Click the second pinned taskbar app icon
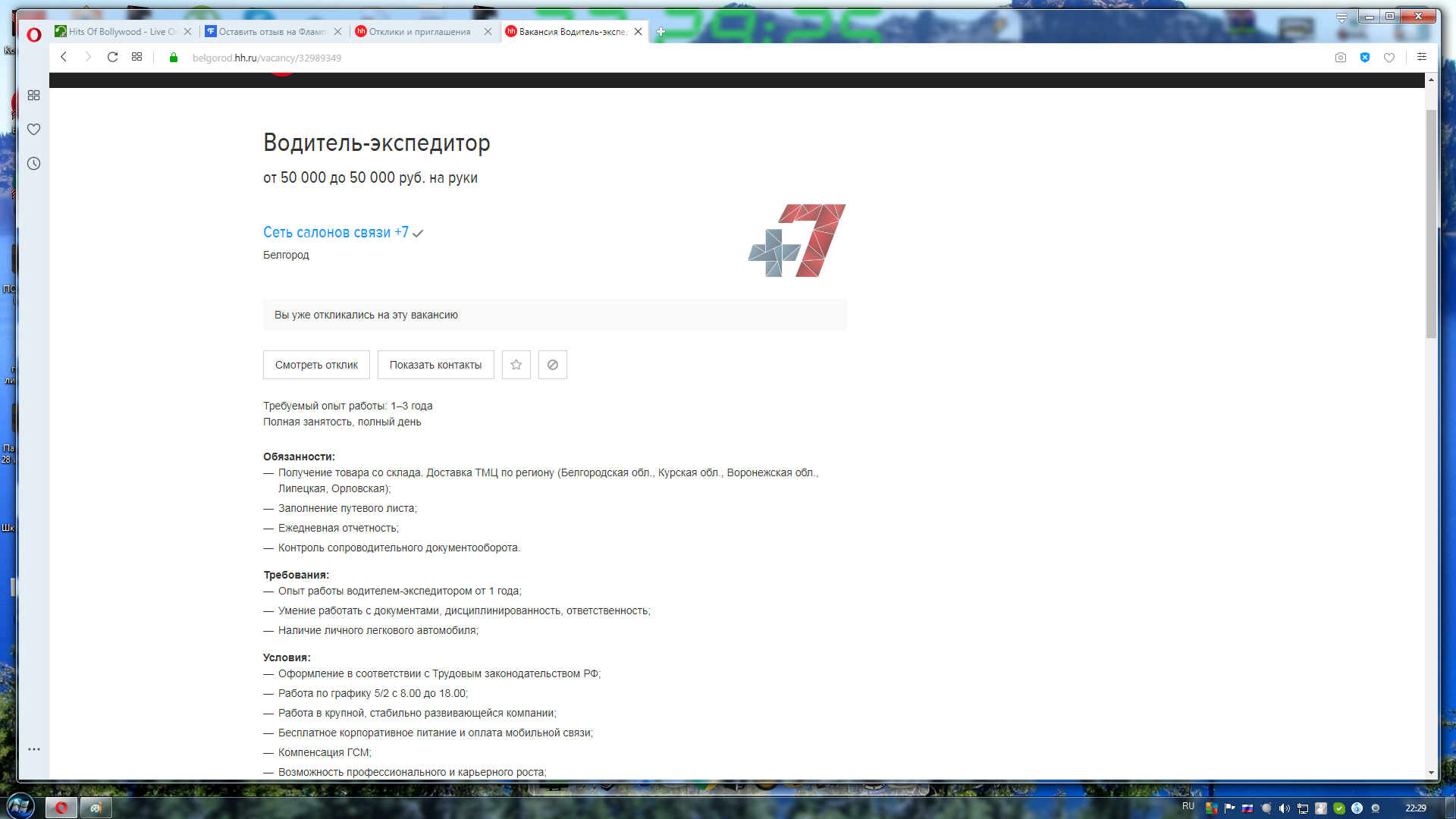 [x=96, y=808]
